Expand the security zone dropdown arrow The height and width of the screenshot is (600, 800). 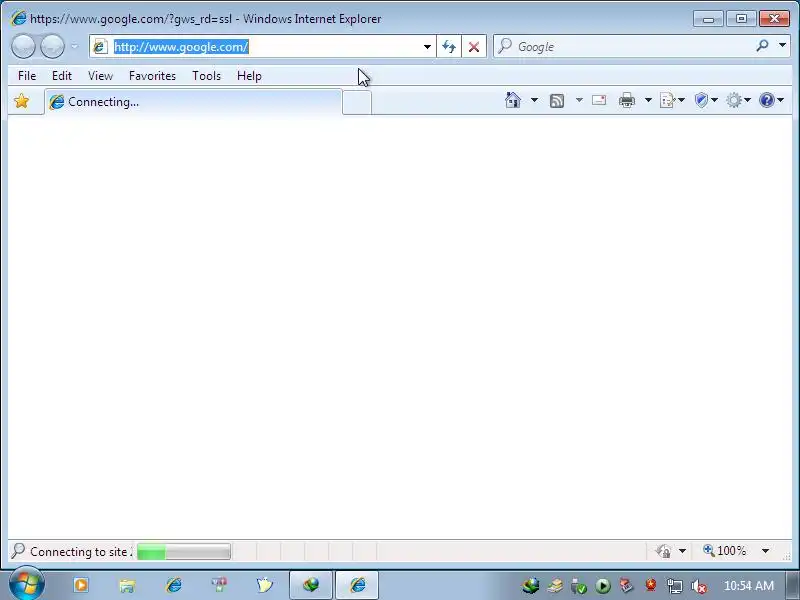tap(682, 551)
